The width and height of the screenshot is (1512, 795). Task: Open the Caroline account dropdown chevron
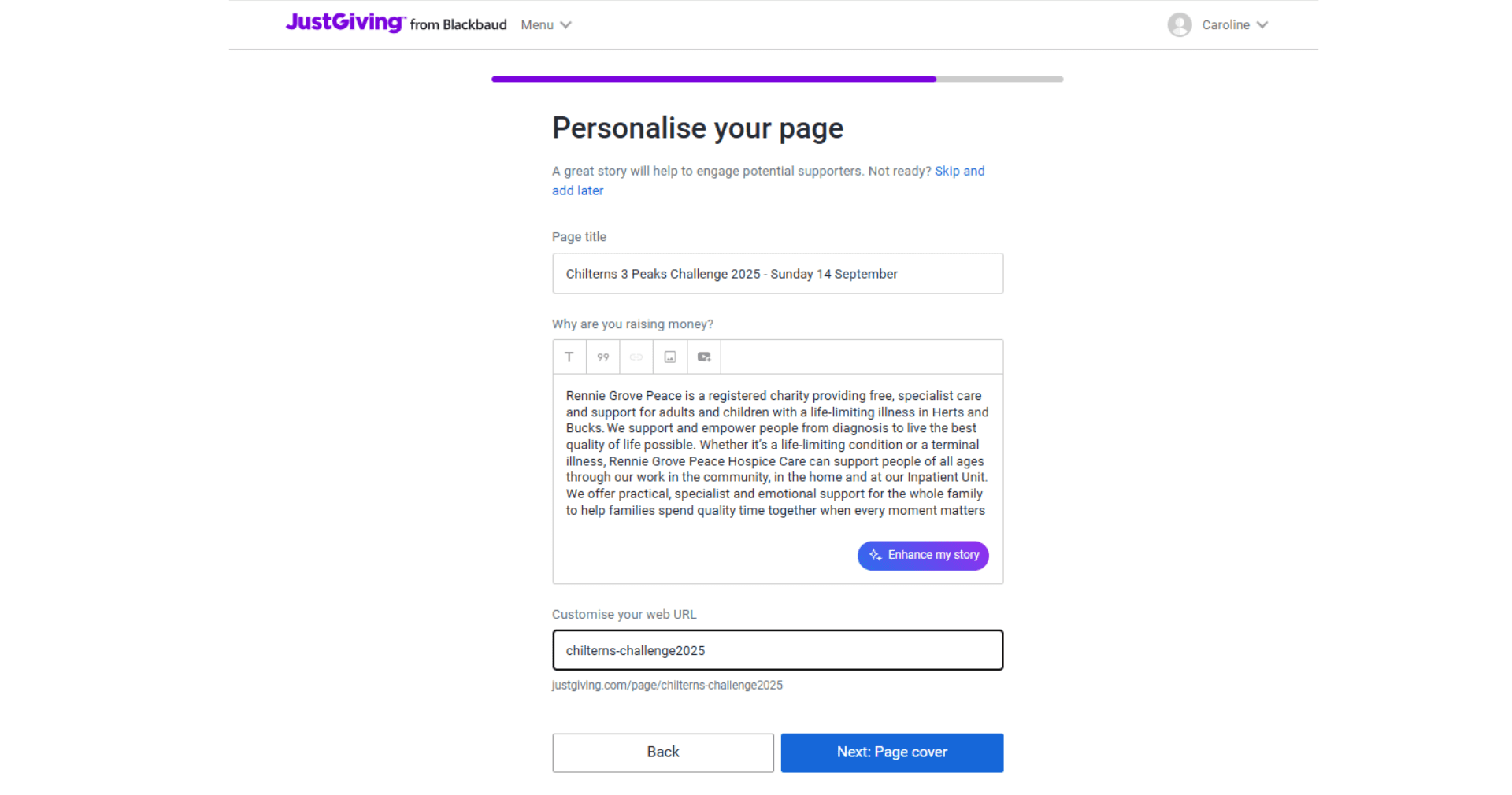pos(1262,25)
